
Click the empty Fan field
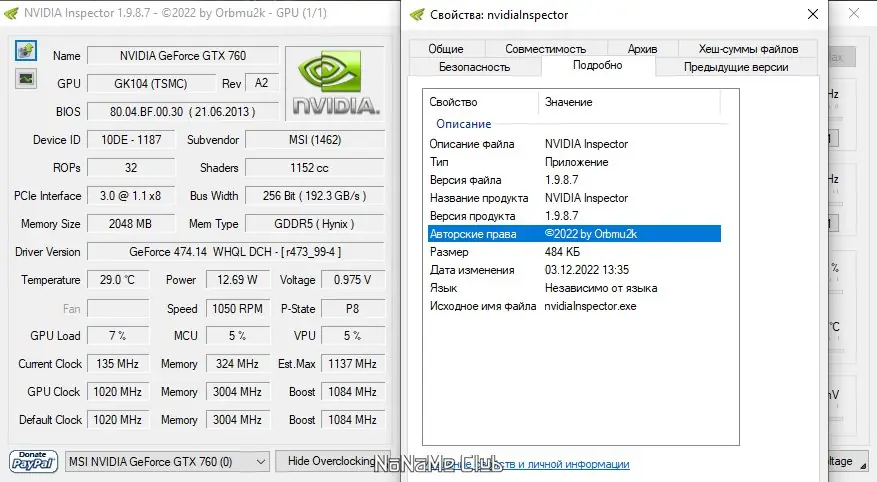pyautogui.click(x=118, y=308)
